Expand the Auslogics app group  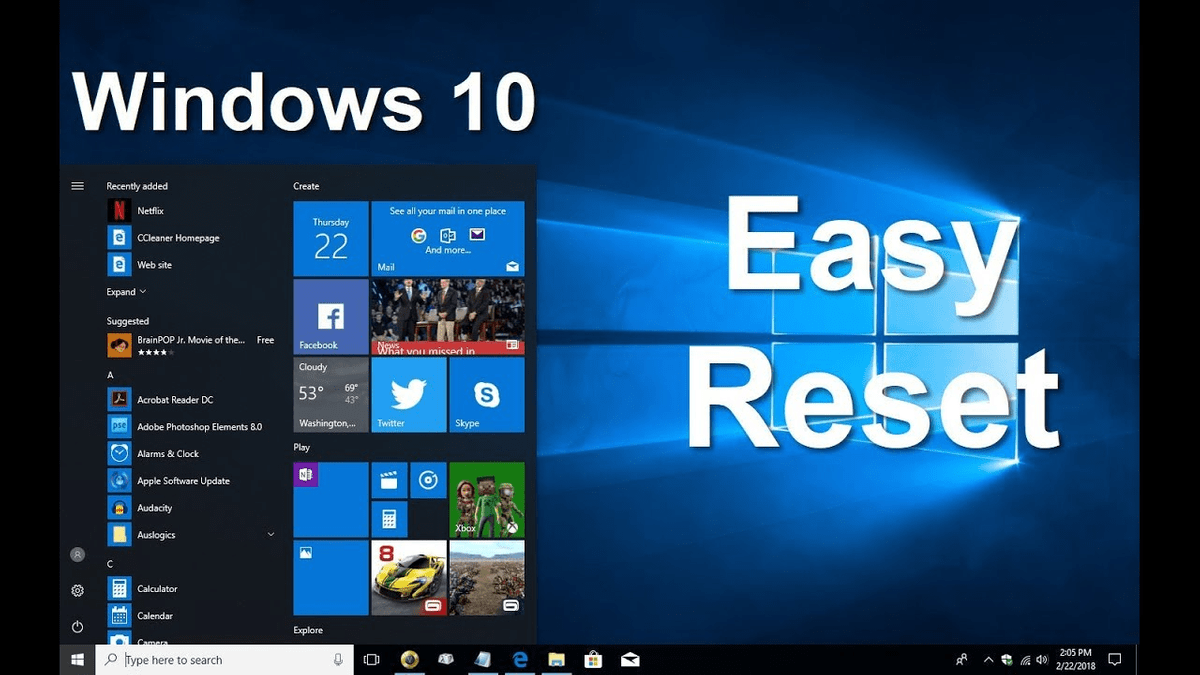[x=269, y=535]
